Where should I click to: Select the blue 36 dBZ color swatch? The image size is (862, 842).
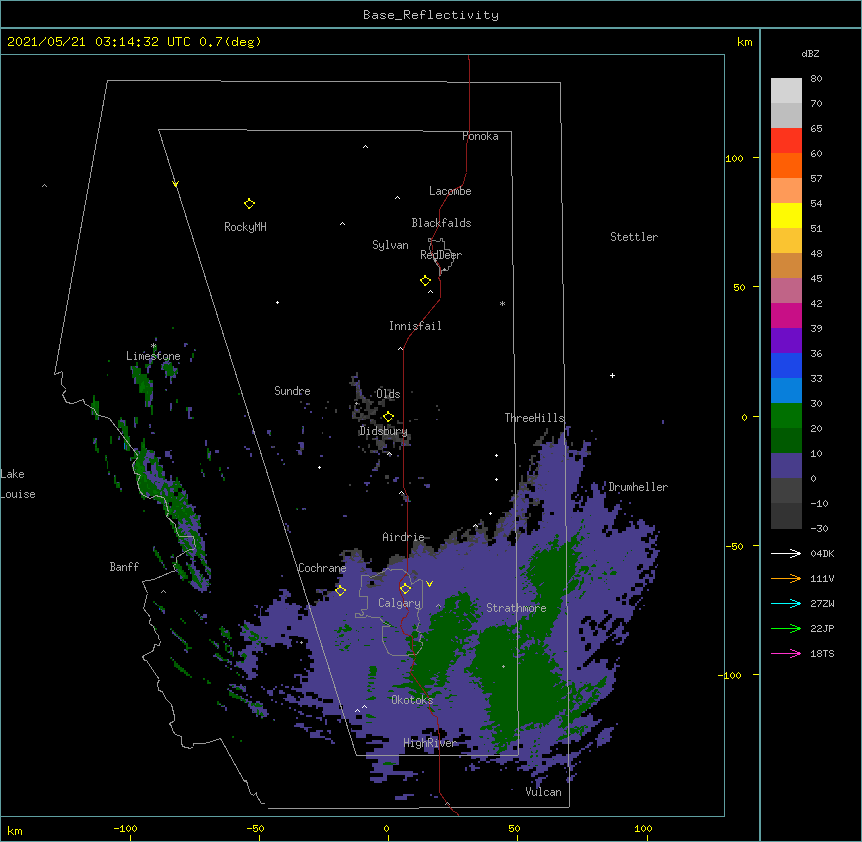786,365
